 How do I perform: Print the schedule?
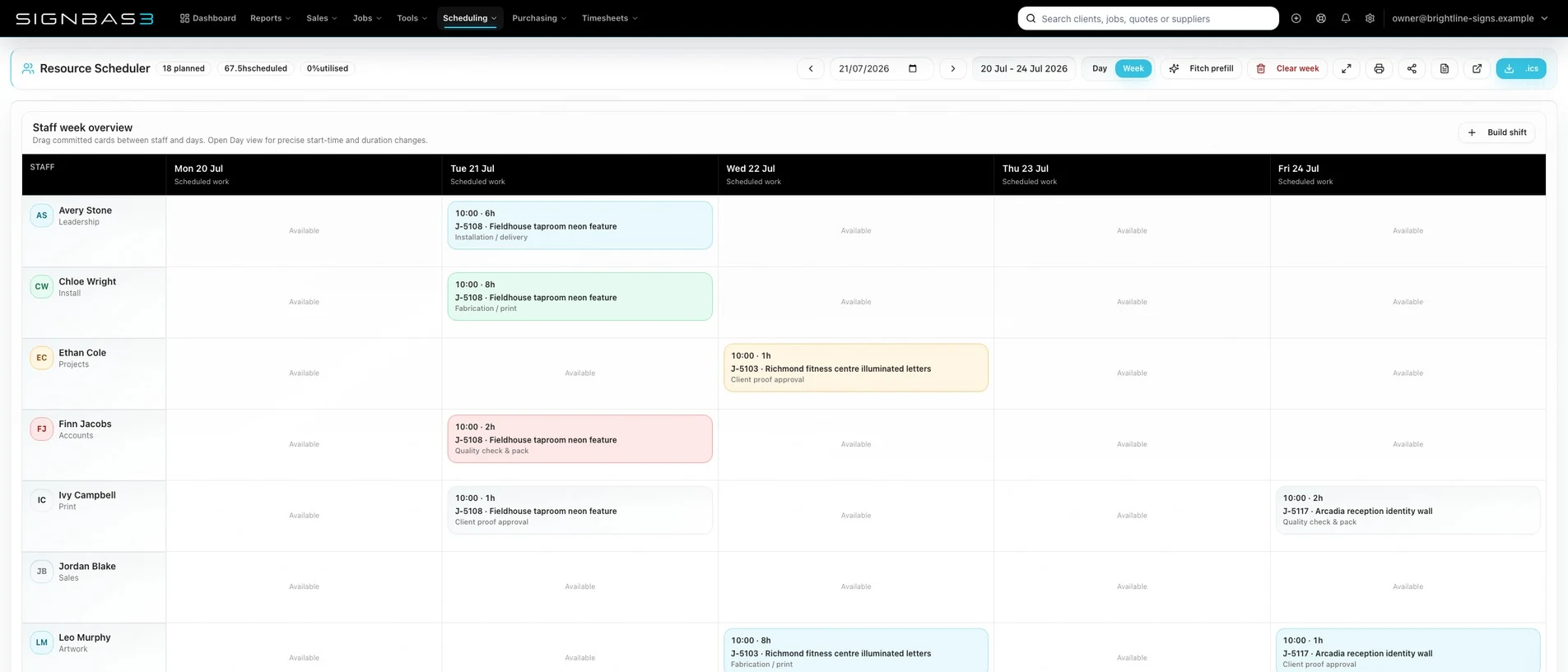pyautogui.click(x=1380, y=68)
